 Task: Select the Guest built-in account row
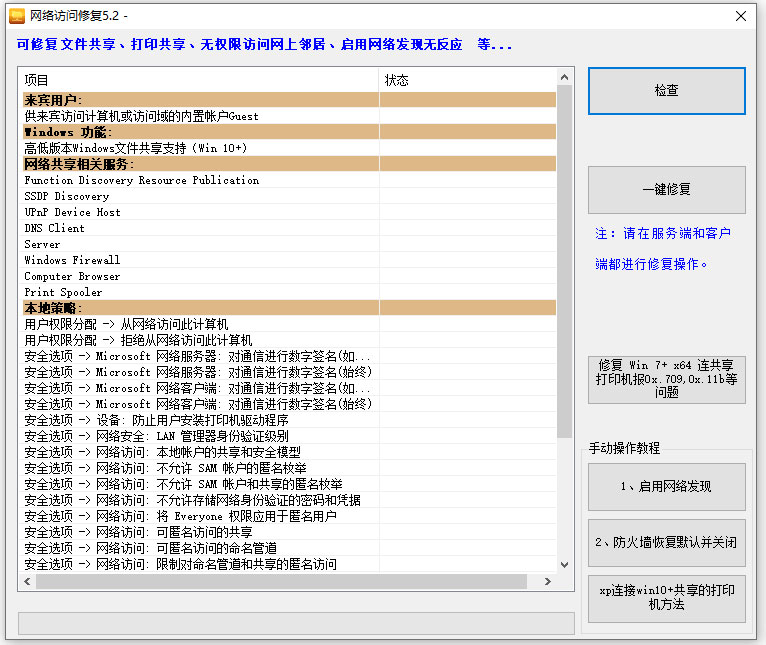[289, 116]
